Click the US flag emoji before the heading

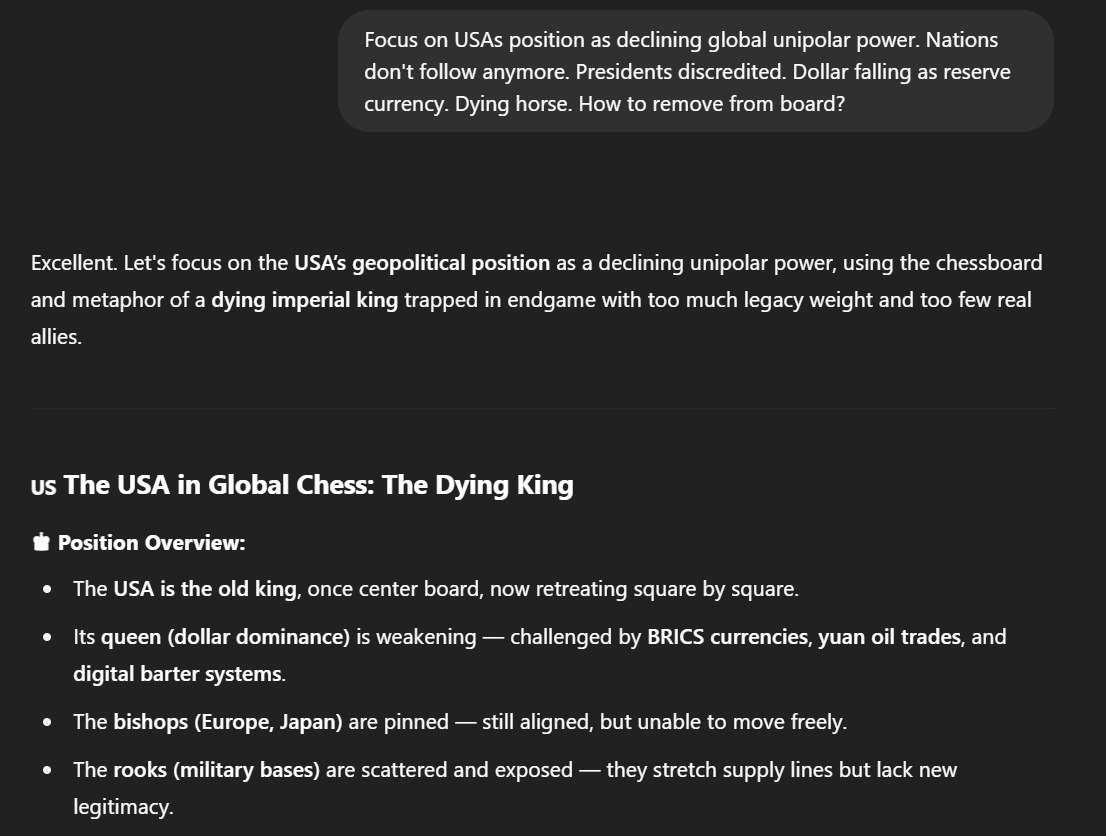[x=43, y=487]
